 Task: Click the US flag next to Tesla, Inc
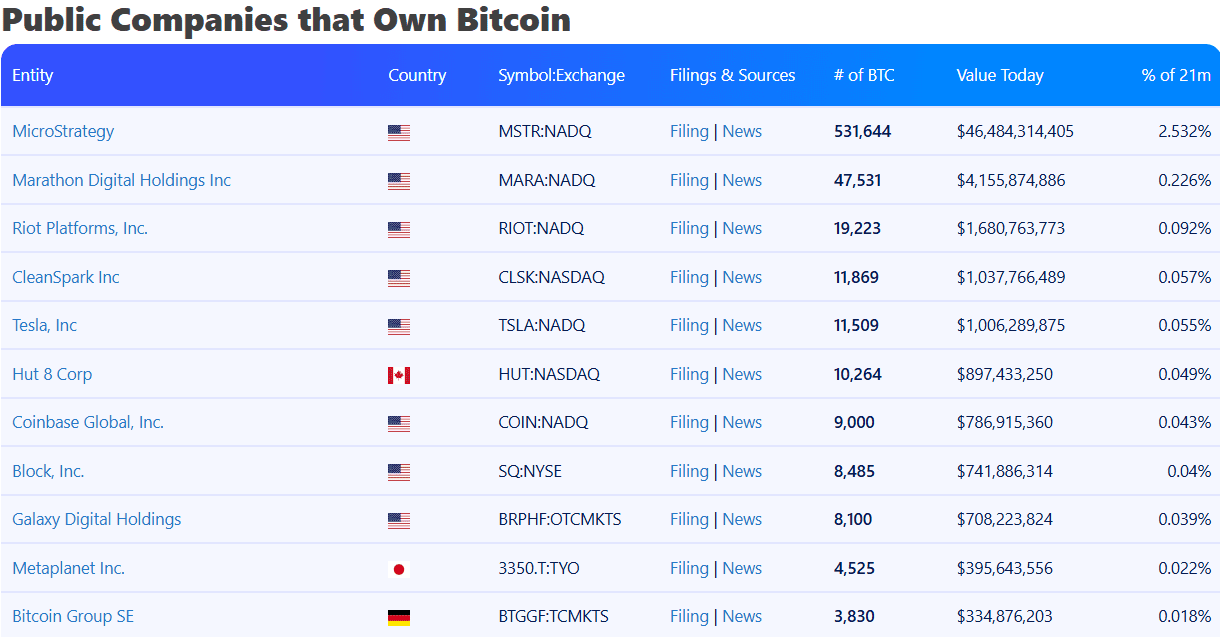[x=399, y=326]
